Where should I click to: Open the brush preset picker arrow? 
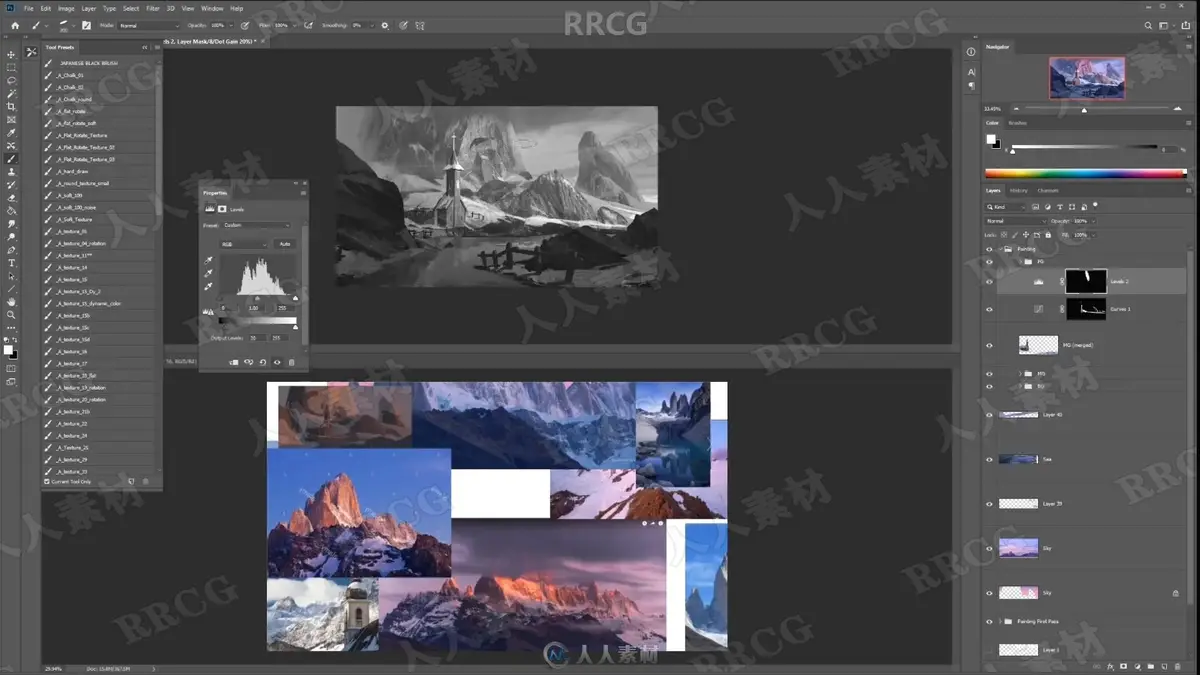click(73, 25)
